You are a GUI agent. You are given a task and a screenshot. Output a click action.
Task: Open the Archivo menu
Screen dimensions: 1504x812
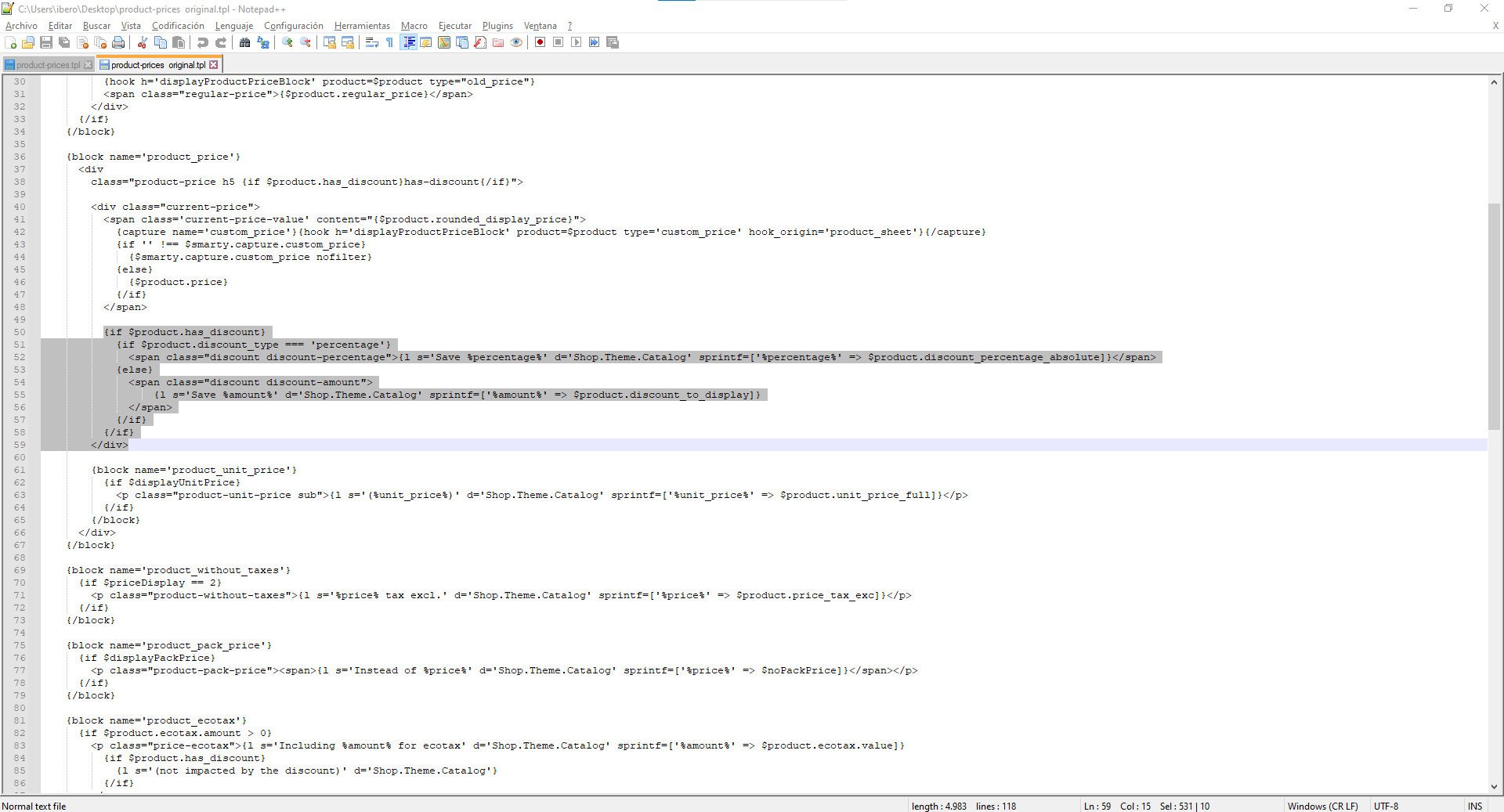(x=21, y=26)
